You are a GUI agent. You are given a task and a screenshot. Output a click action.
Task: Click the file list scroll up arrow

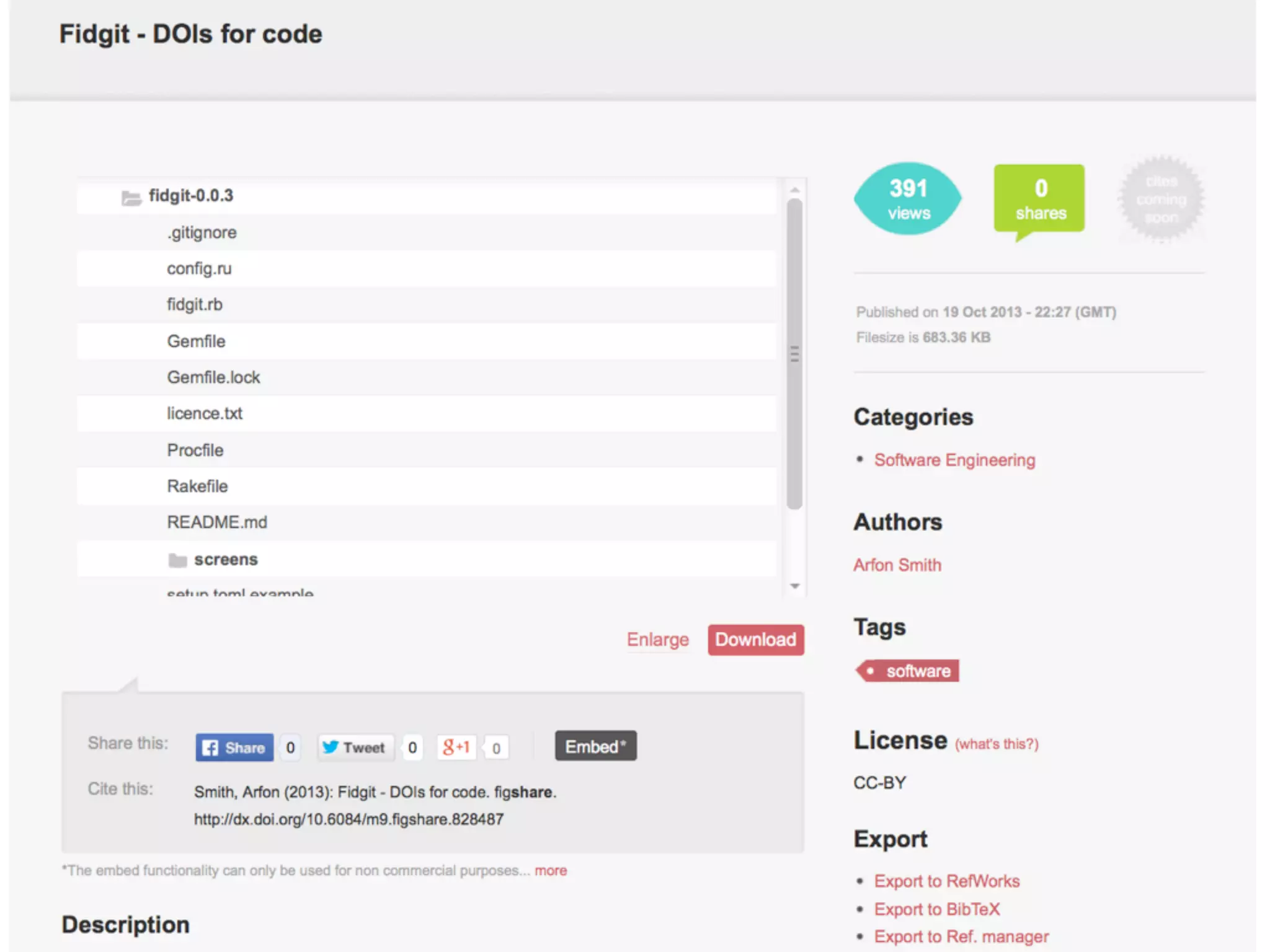tap(794, 190)
